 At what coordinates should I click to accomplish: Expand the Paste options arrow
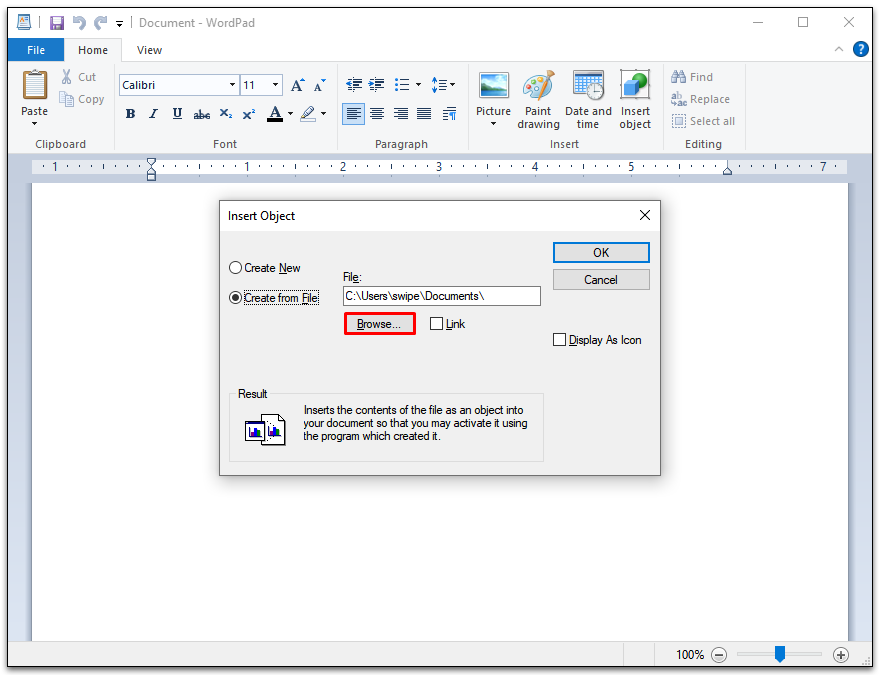tap(34, 123)
